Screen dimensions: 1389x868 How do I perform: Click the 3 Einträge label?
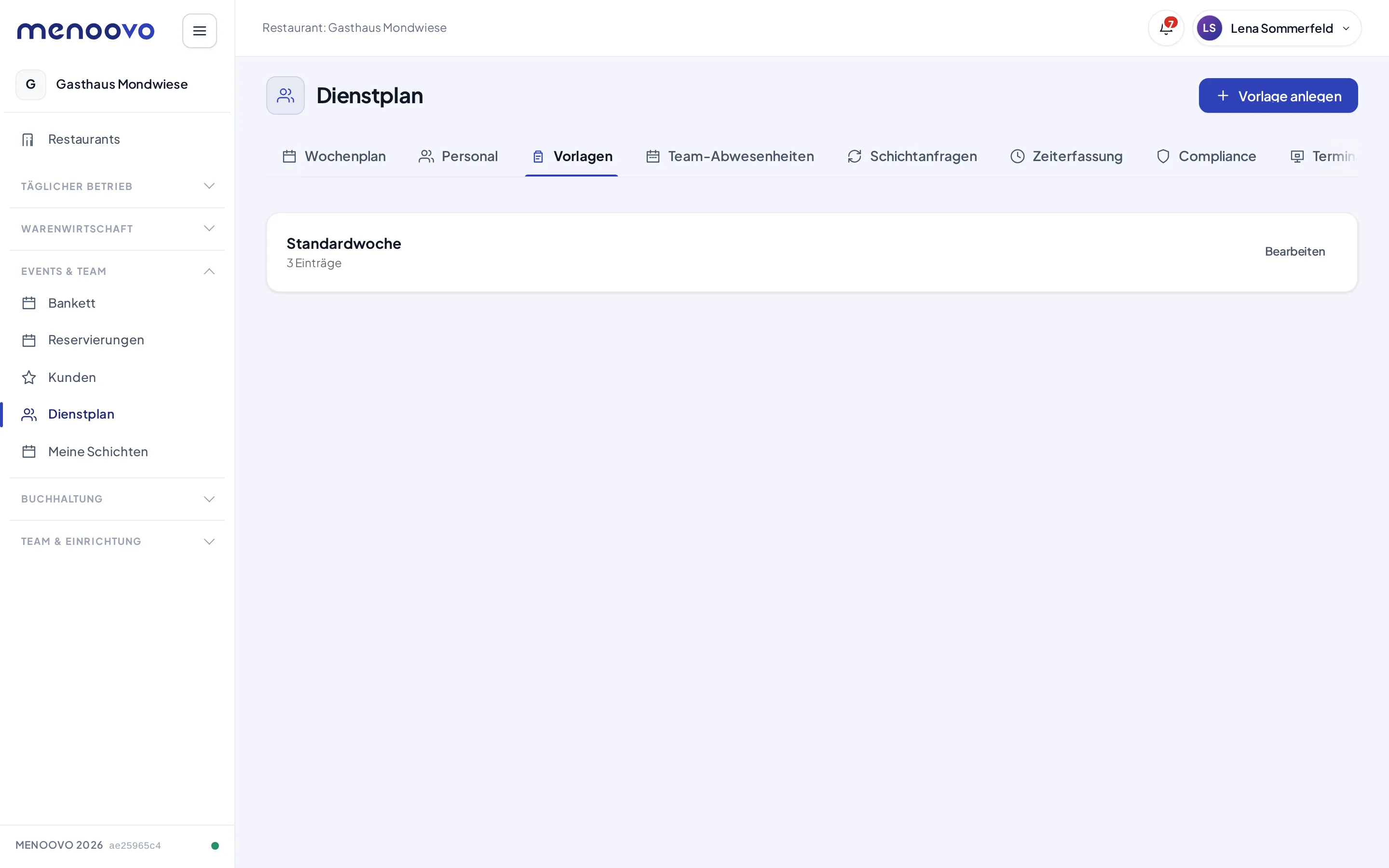(x=314, y=263)
